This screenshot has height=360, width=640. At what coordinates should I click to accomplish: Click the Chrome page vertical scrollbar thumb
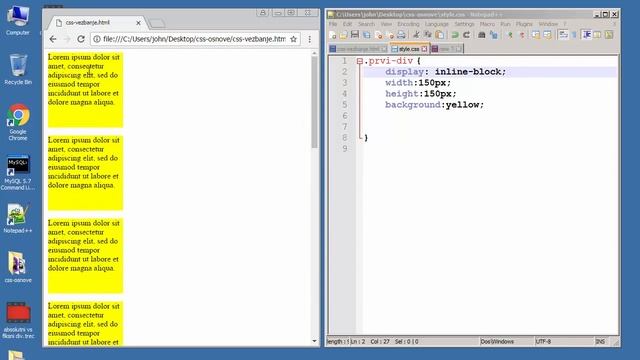click(314, 102)
